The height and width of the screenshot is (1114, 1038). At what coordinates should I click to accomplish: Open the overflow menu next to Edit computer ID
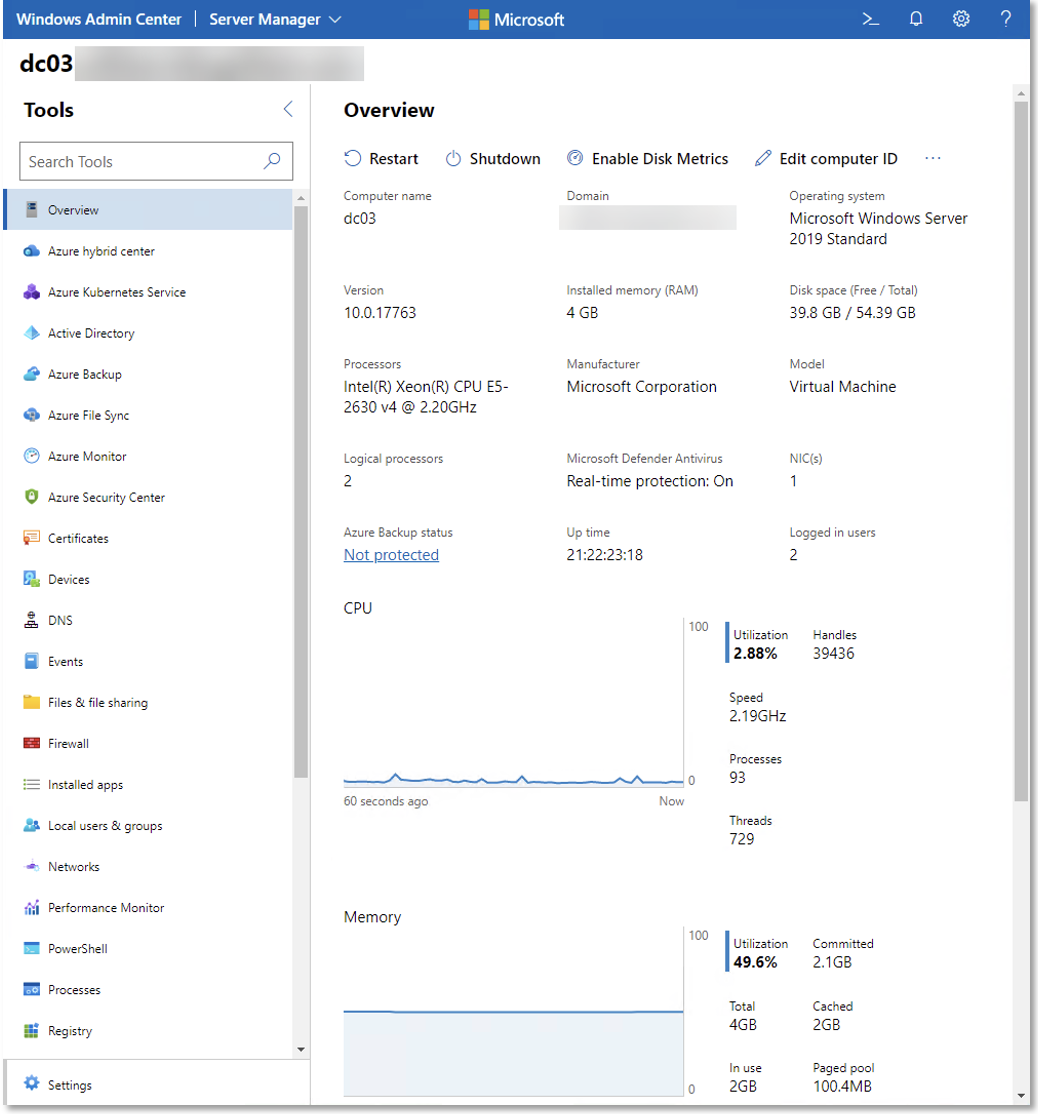click(x=933, y=158)
